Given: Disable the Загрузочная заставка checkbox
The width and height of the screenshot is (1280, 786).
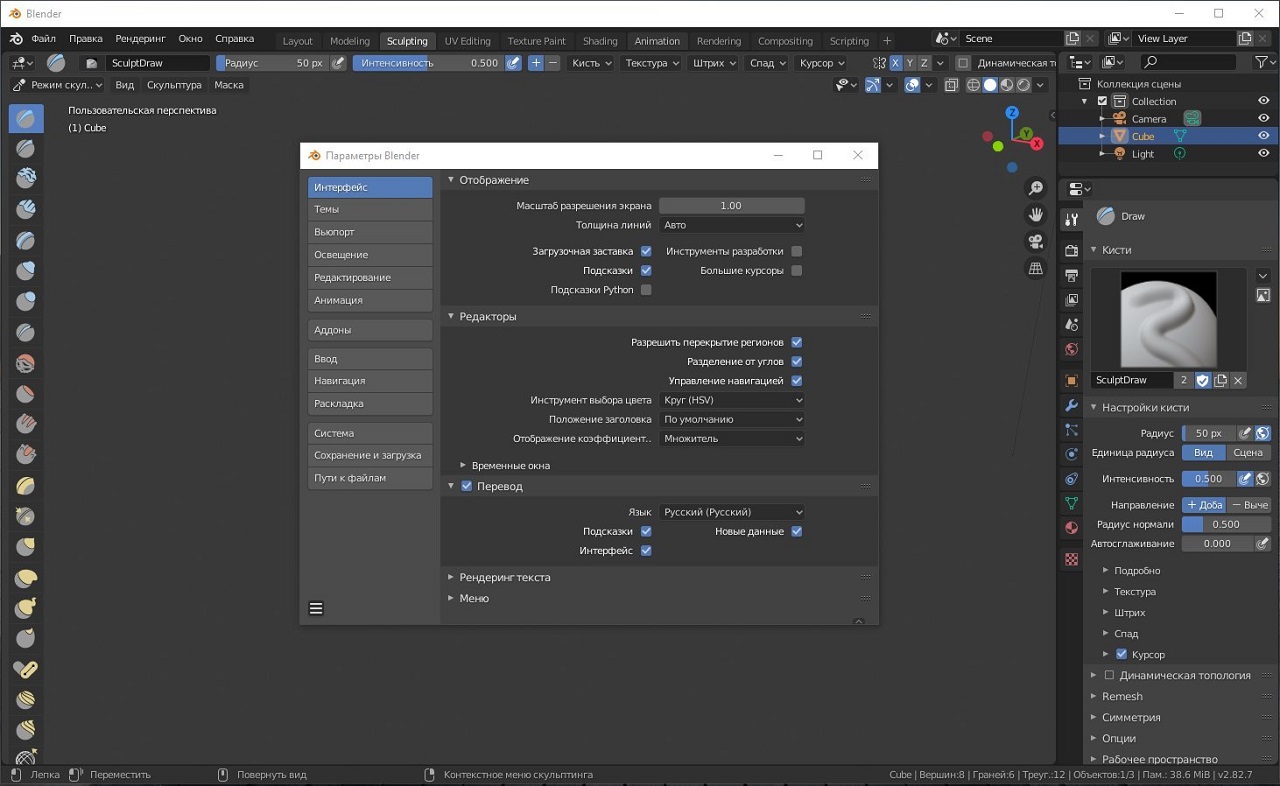Looking at the screenshot, I should click(x=646, y=251).
